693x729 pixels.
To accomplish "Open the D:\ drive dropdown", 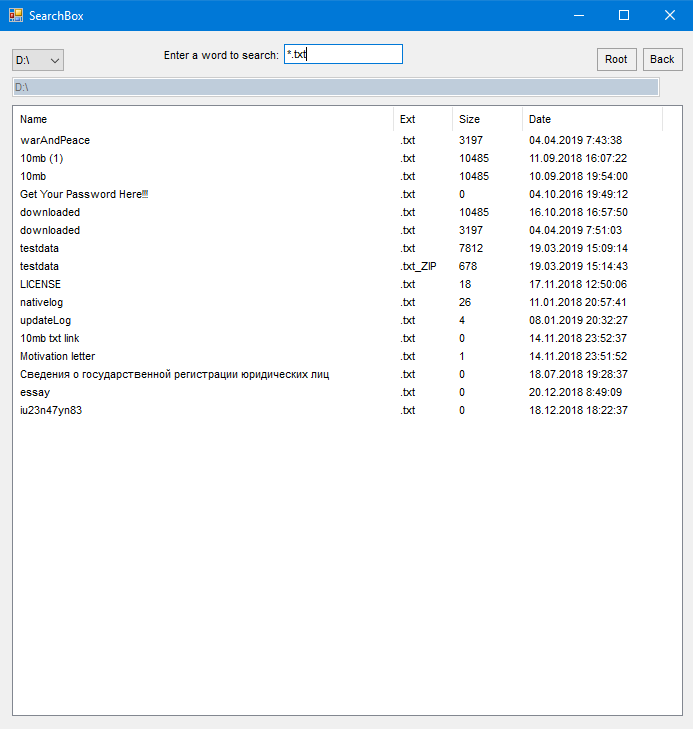I will tap(38, 60).
